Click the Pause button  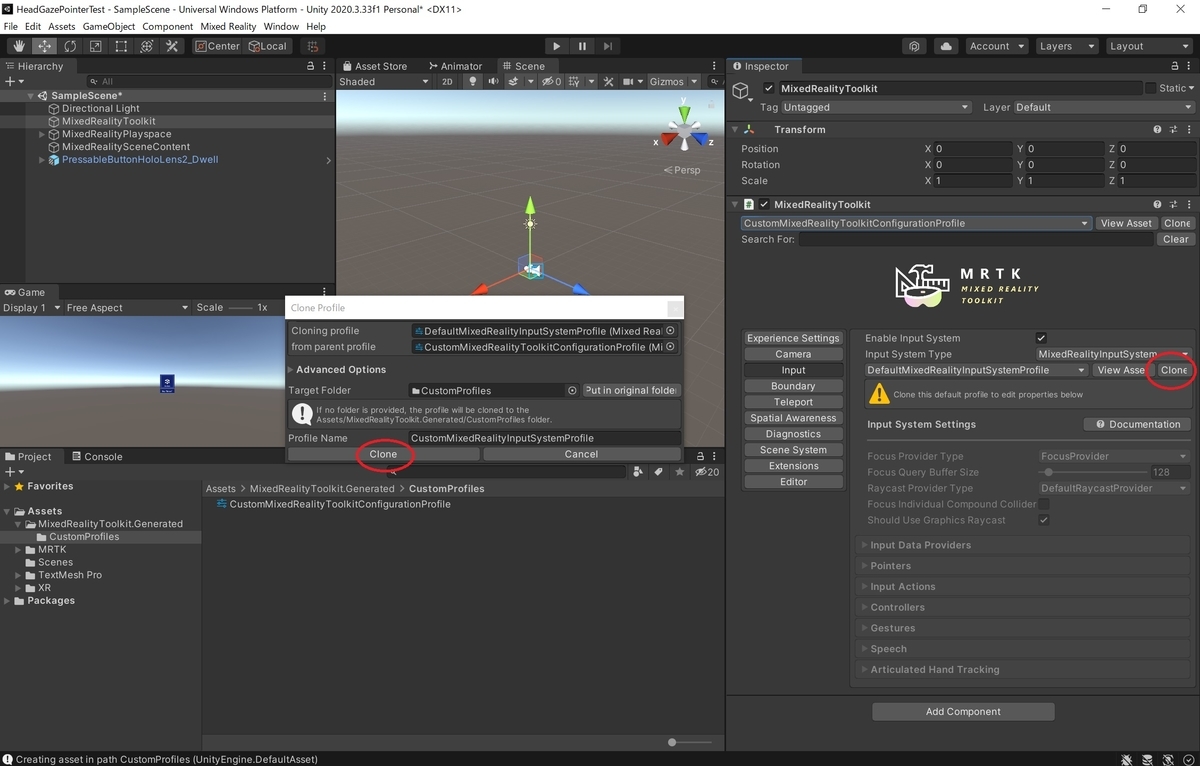click(582, 46)
